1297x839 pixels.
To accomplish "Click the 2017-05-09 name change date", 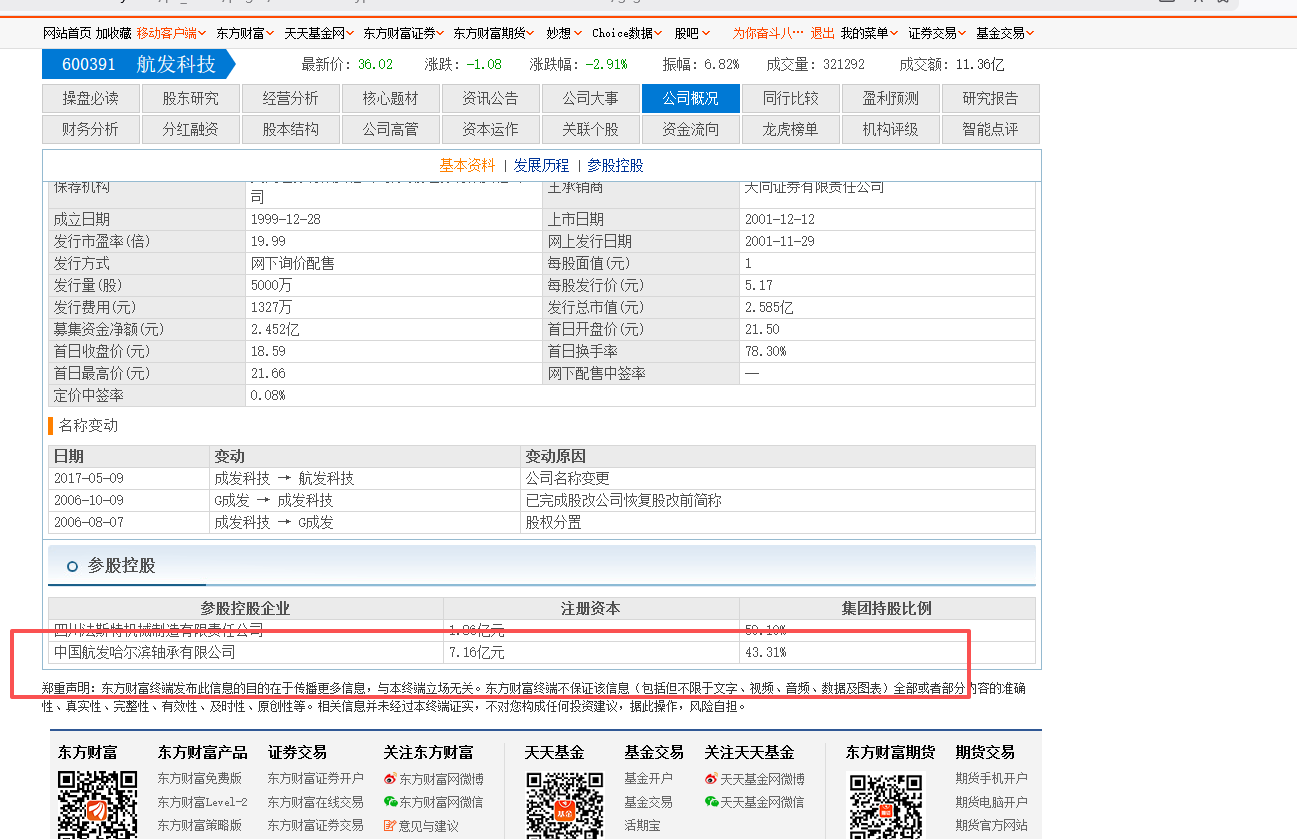I will click(89, 479).
